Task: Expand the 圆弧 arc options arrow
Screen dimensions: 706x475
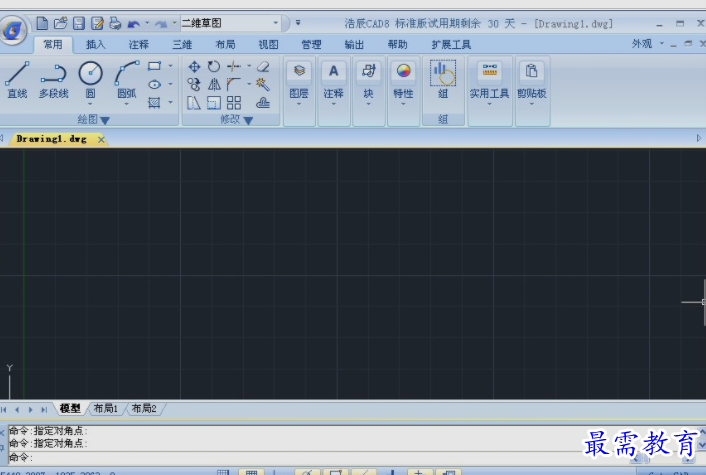Action: (x=127, y=104)
